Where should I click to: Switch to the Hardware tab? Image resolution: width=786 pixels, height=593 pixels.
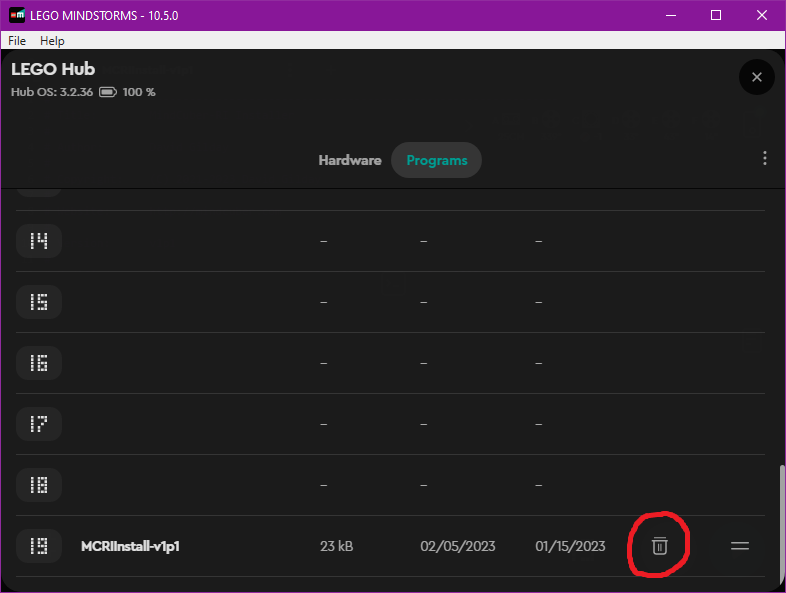[x=349, y=160]
